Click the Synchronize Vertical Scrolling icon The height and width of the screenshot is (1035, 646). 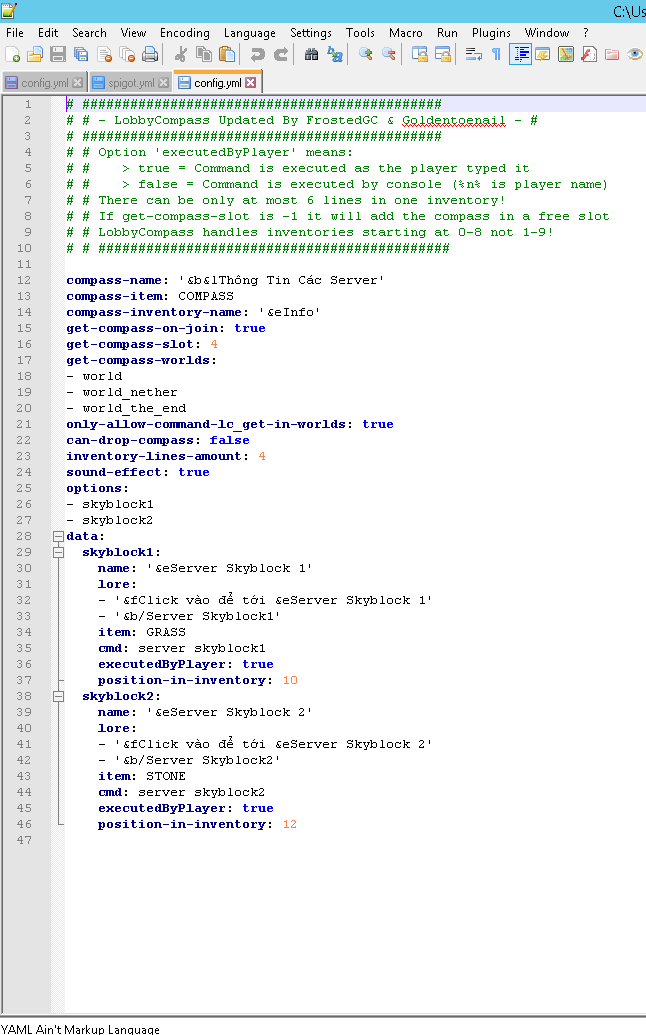420,55
